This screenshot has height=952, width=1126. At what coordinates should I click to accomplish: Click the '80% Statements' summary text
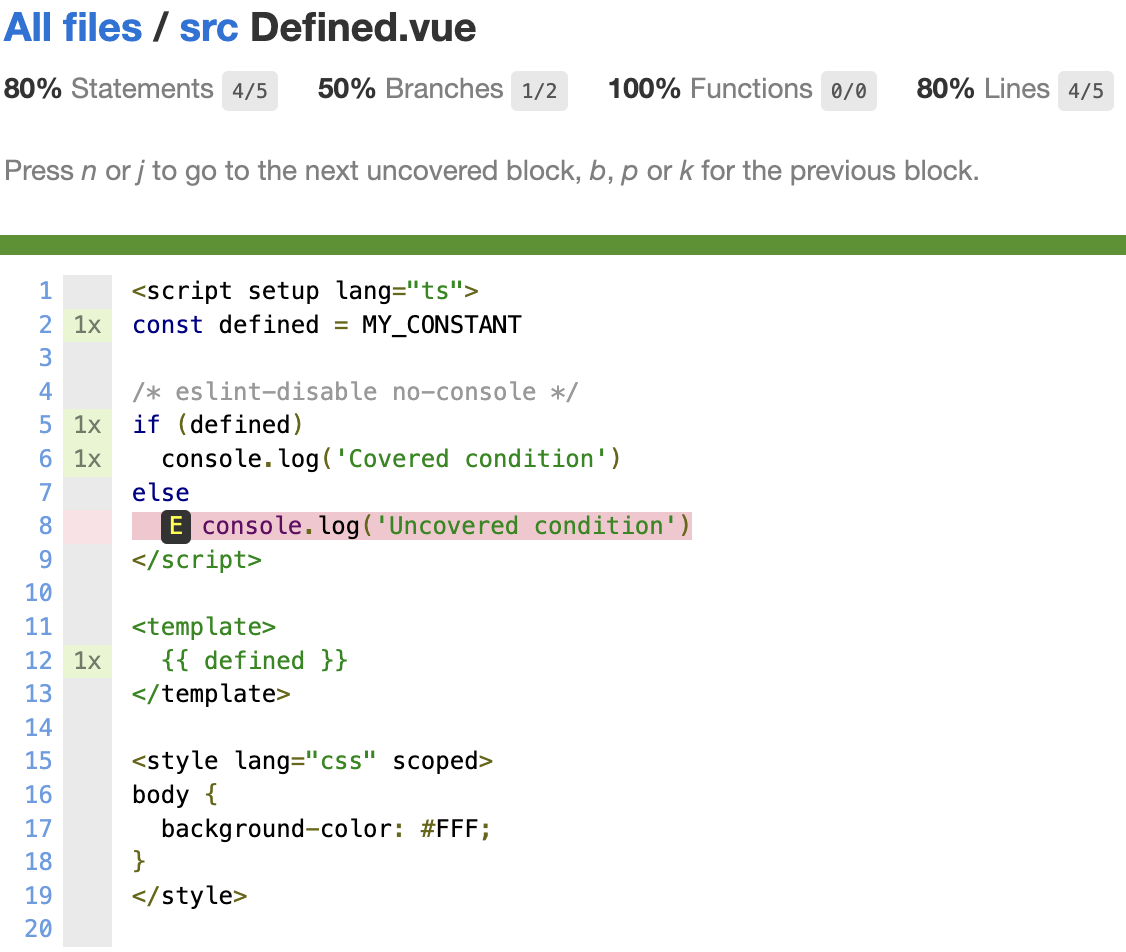(x=108, y=89)
